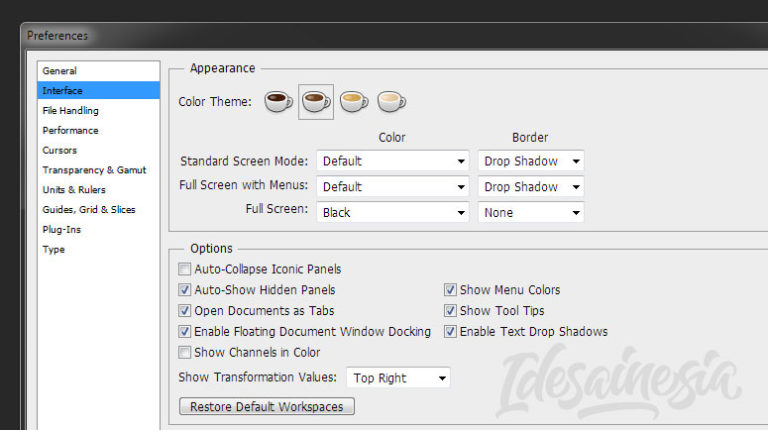Open Guides, Grid & Slices settings

click(88, 210)
